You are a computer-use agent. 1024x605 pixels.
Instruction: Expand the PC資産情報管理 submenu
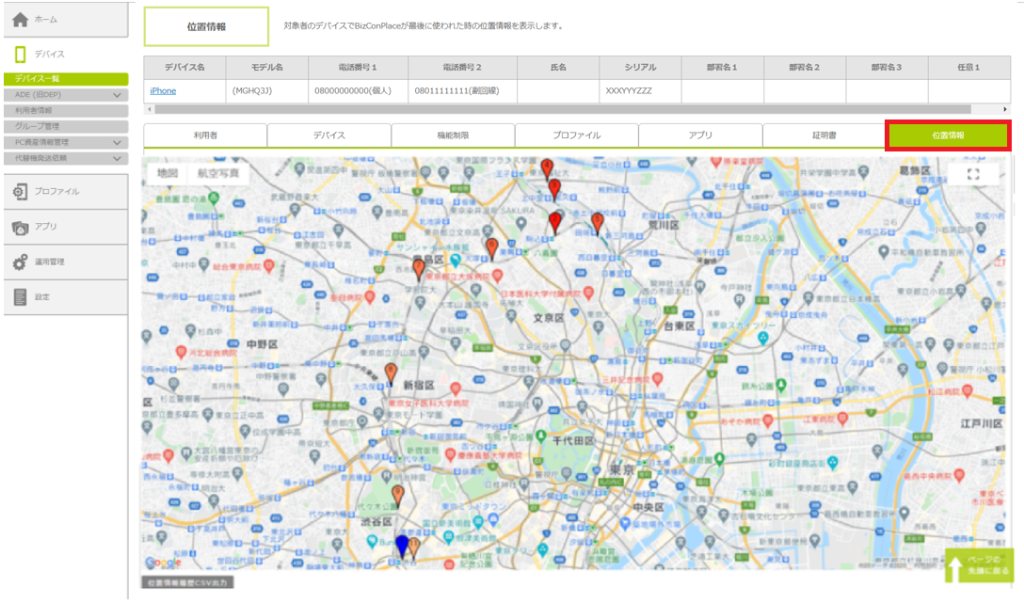[118, 143]
